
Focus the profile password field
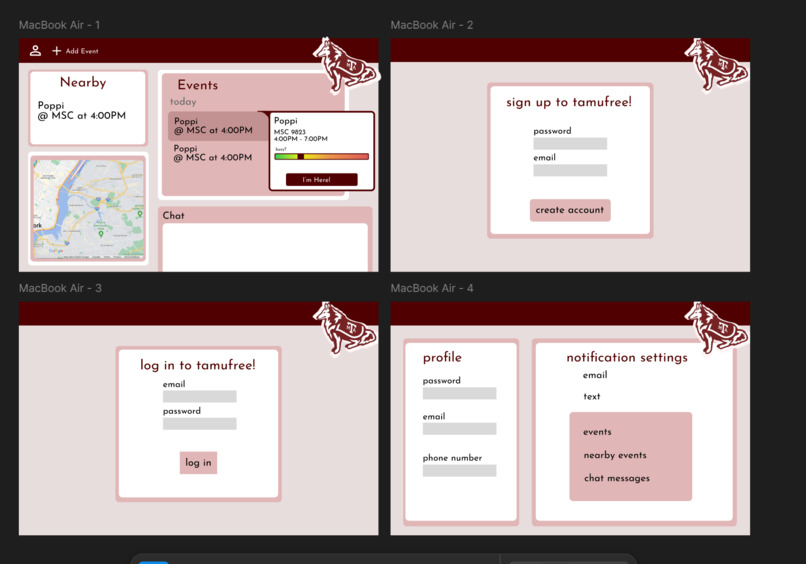(x=460, y=393)
